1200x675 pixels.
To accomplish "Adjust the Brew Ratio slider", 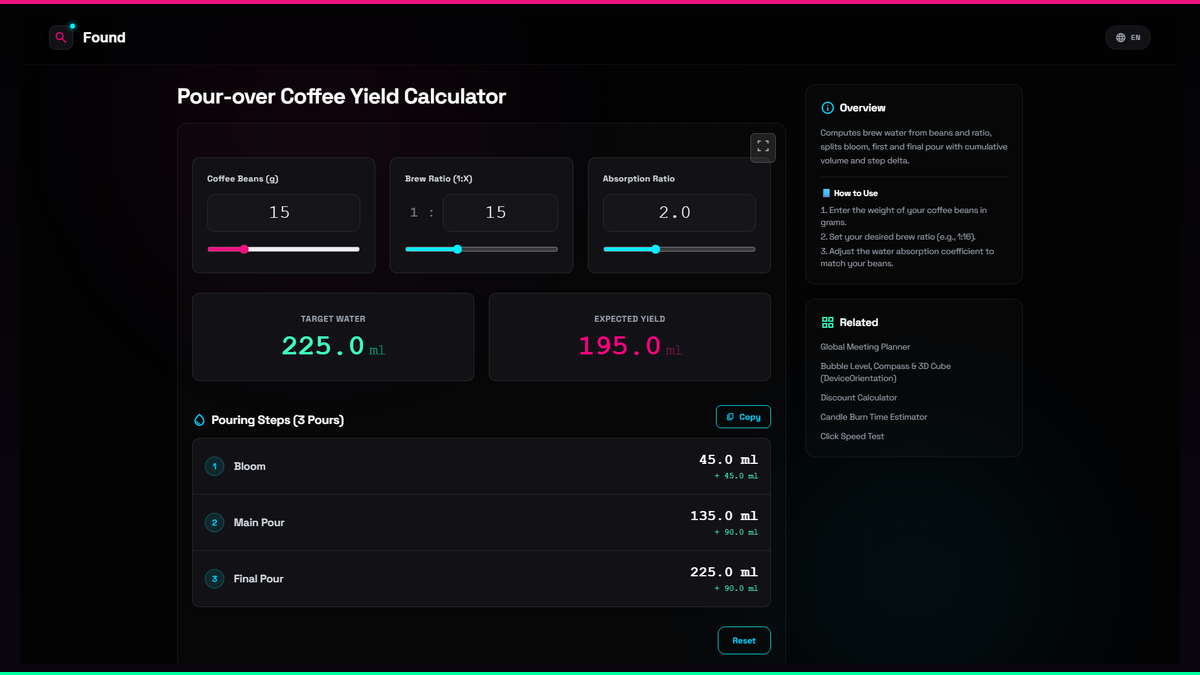I will pyautogui.click(x=481, y=249).
